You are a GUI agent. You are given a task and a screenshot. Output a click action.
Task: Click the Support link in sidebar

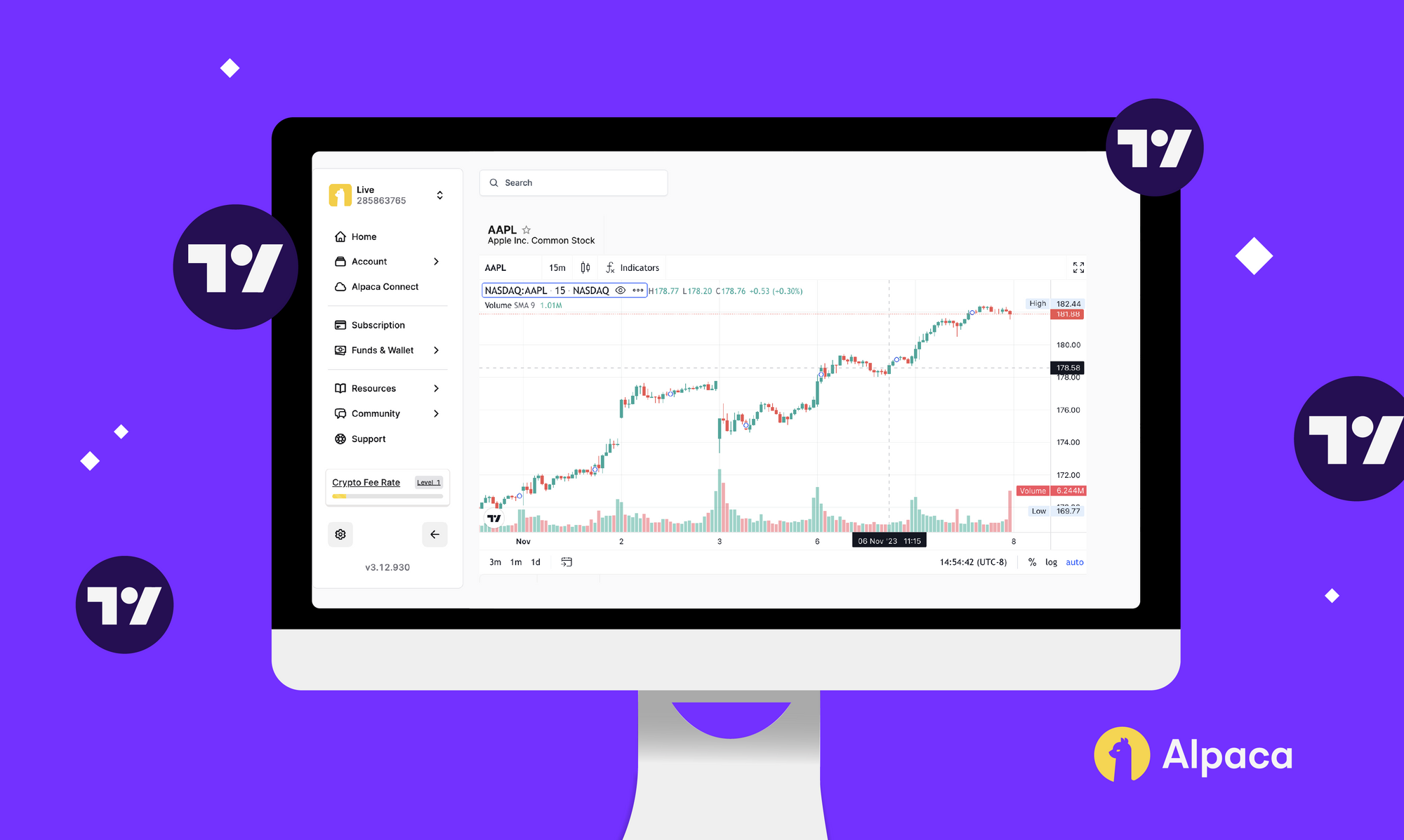point(370,438)
